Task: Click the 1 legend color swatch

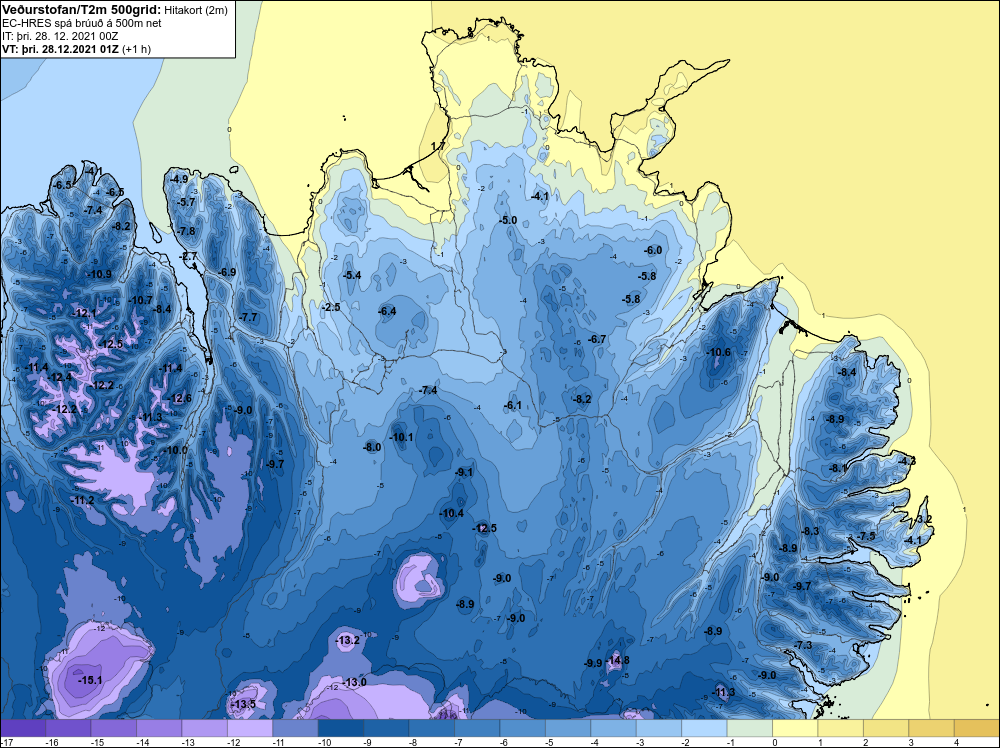Action: [x=841, y=728]
